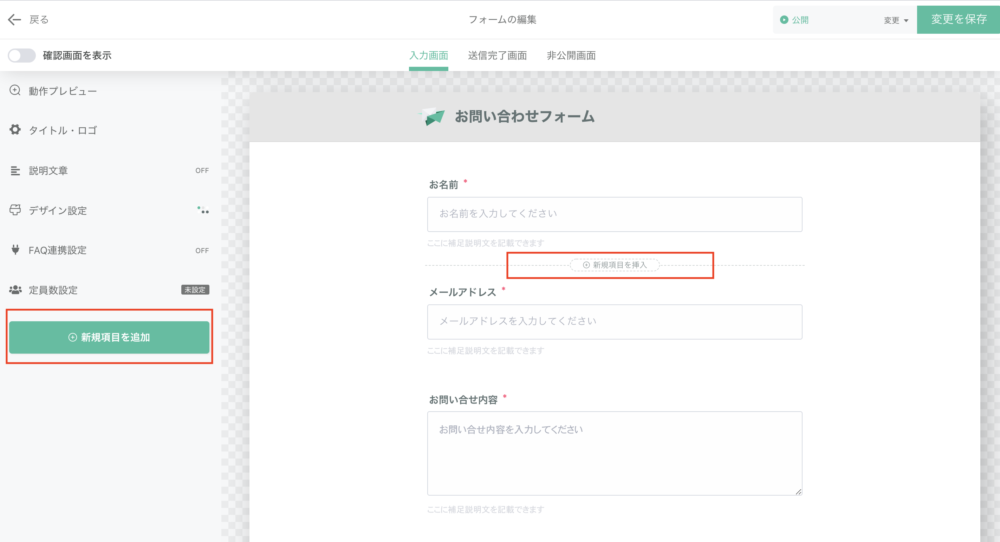Click the デザイン設定 brush icon
The image size is (1000, 542).
pyautogui.click(x=15, y=210)
